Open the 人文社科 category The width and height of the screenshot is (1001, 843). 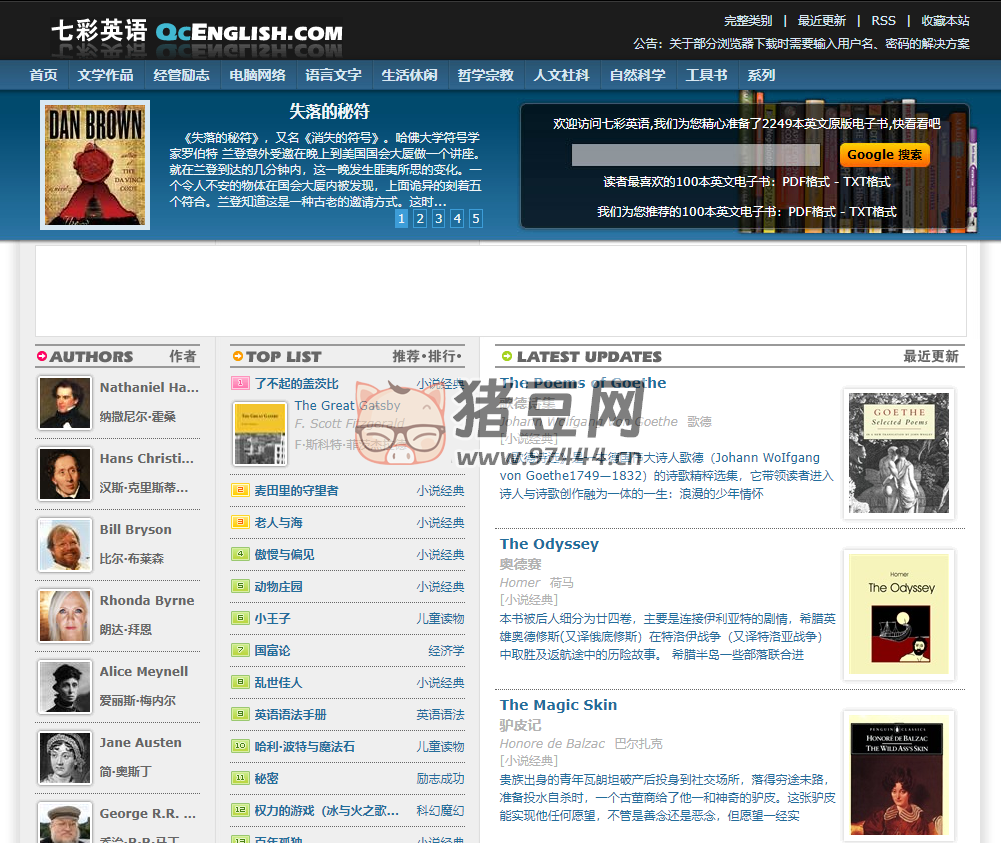coord(561,75)
